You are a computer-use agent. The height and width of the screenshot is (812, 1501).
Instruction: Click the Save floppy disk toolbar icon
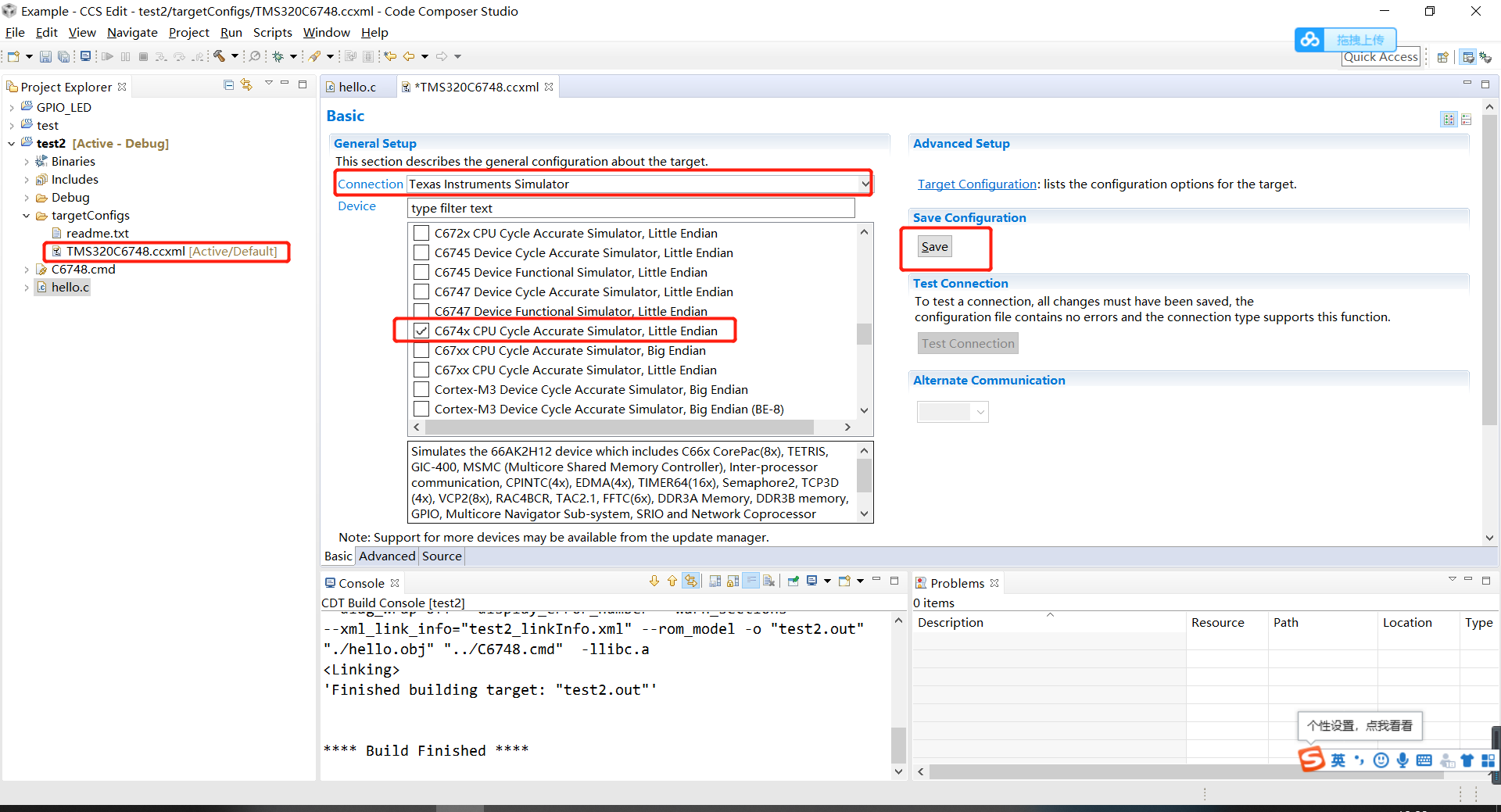pos(45,56)
